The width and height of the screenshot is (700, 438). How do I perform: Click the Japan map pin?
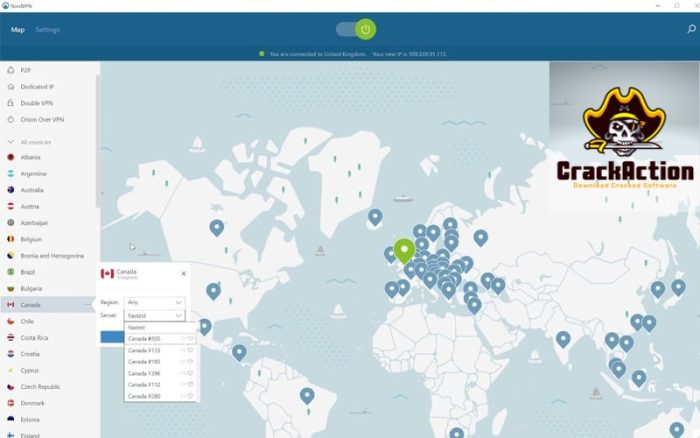click(x=679, y=288)
